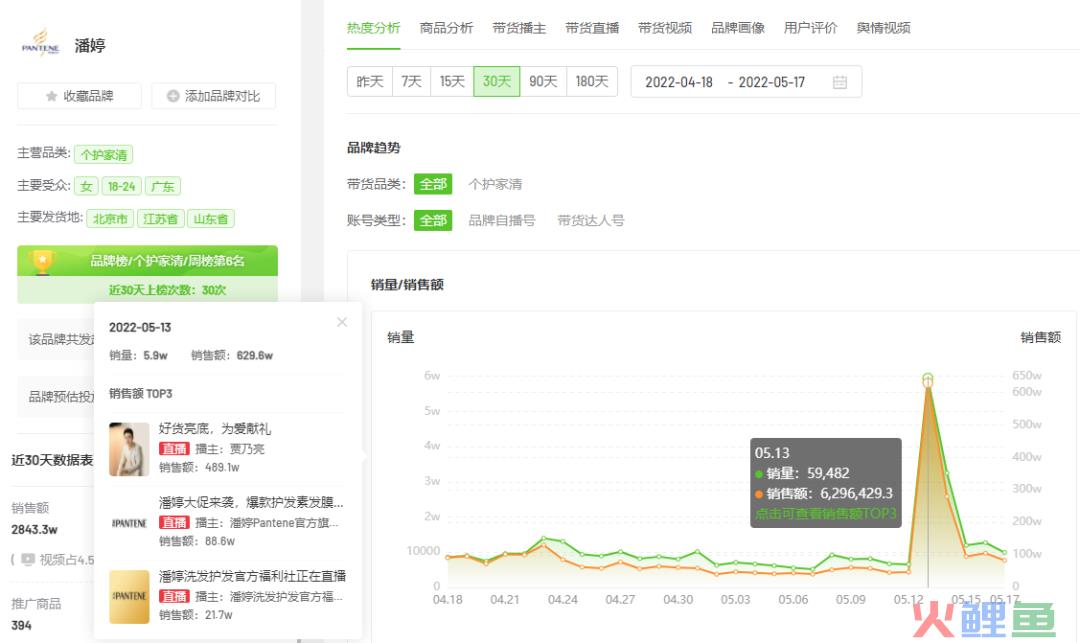Screen dimensions: 1080x643
Task: Click 销售额TOP3 heading in popup
Action: click(141, 394)
